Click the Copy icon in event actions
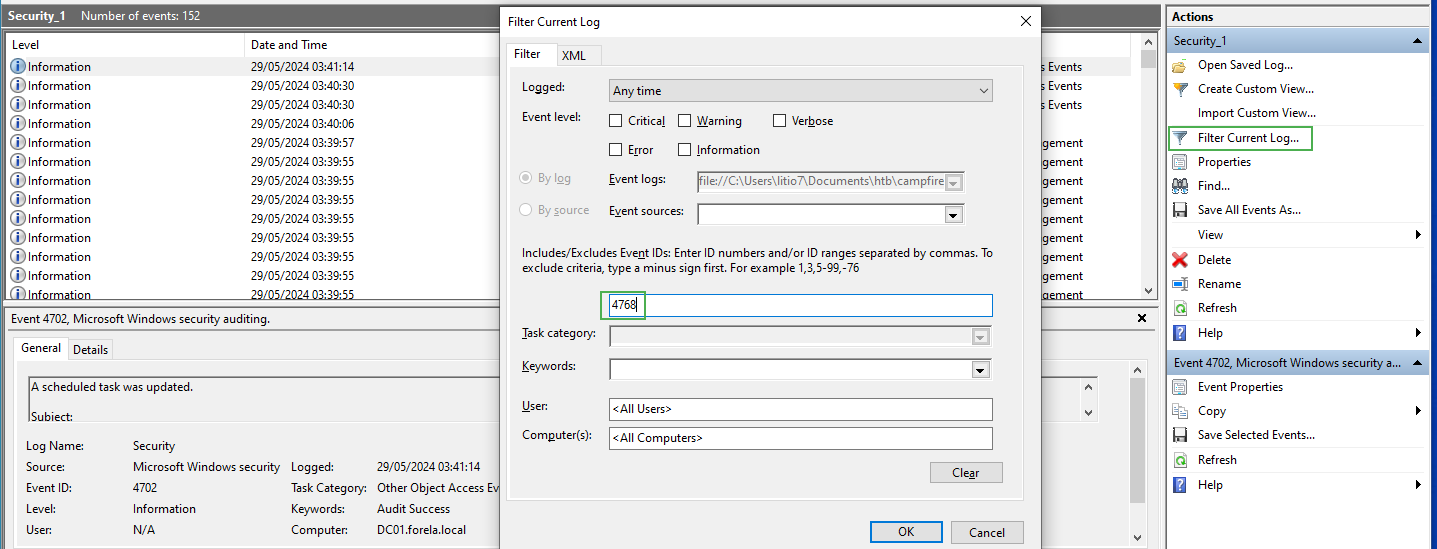The width and height of the screenshot is (1437, 549). pyautogui.click(x=1180, y=411)
